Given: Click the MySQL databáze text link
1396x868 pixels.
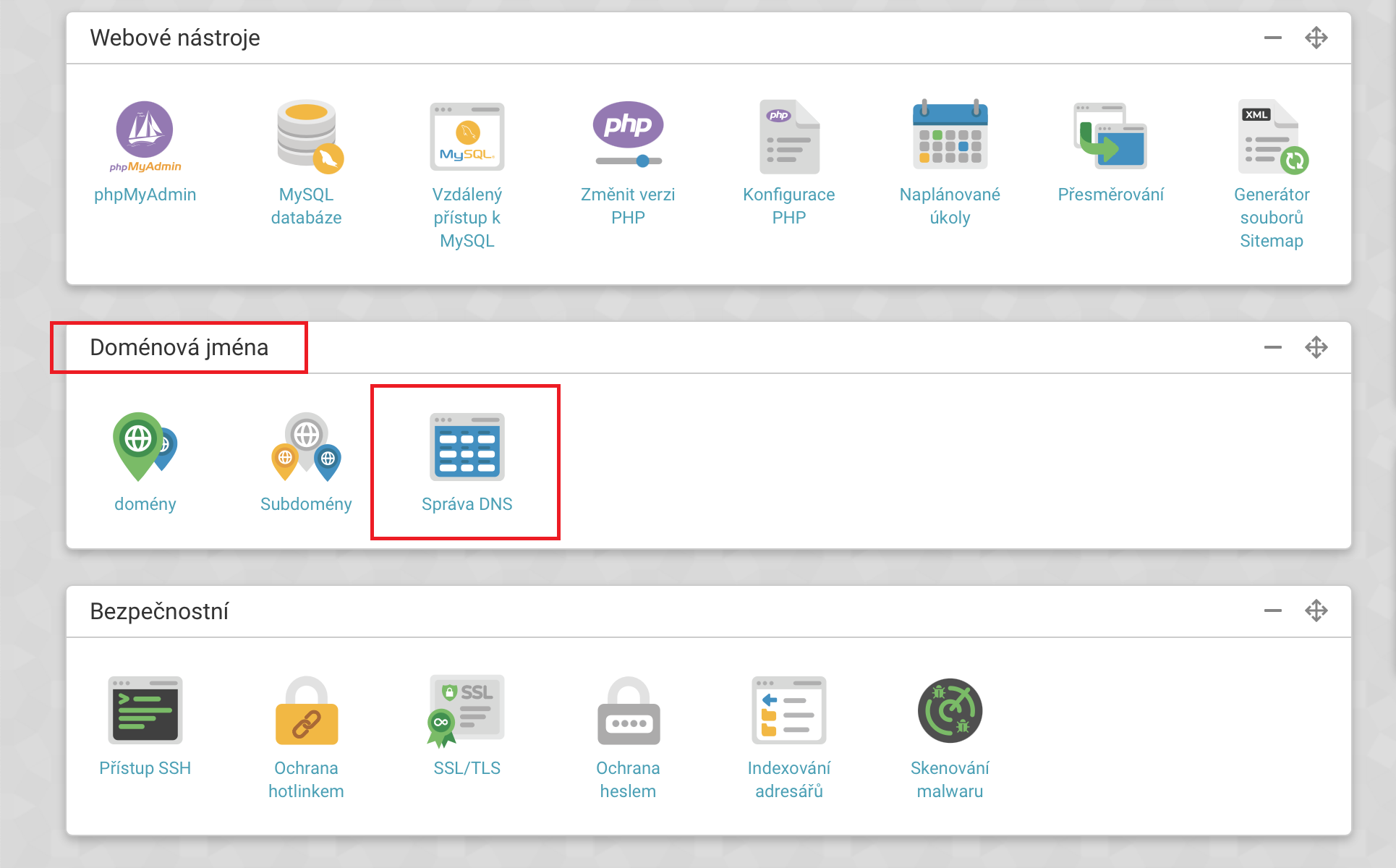Looking at the screenshot, I should (307, 206).
